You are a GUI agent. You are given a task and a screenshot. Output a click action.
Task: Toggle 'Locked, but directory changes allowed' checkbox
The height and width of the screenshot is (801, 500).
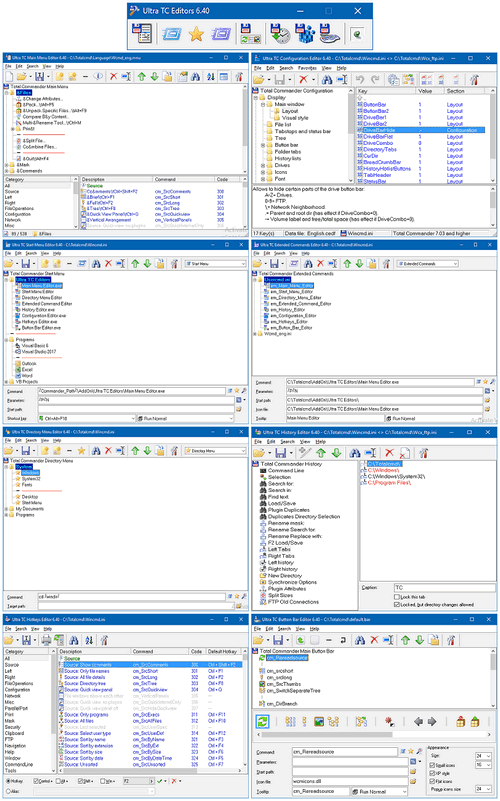(x=397, y=604)
